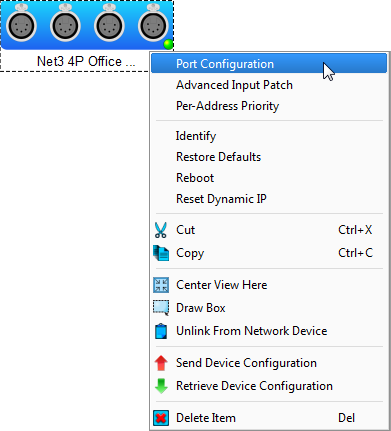This screenshot has width=391, height=431.
Task: Click the Unlink clipboard icon
Action: point(161,331)
